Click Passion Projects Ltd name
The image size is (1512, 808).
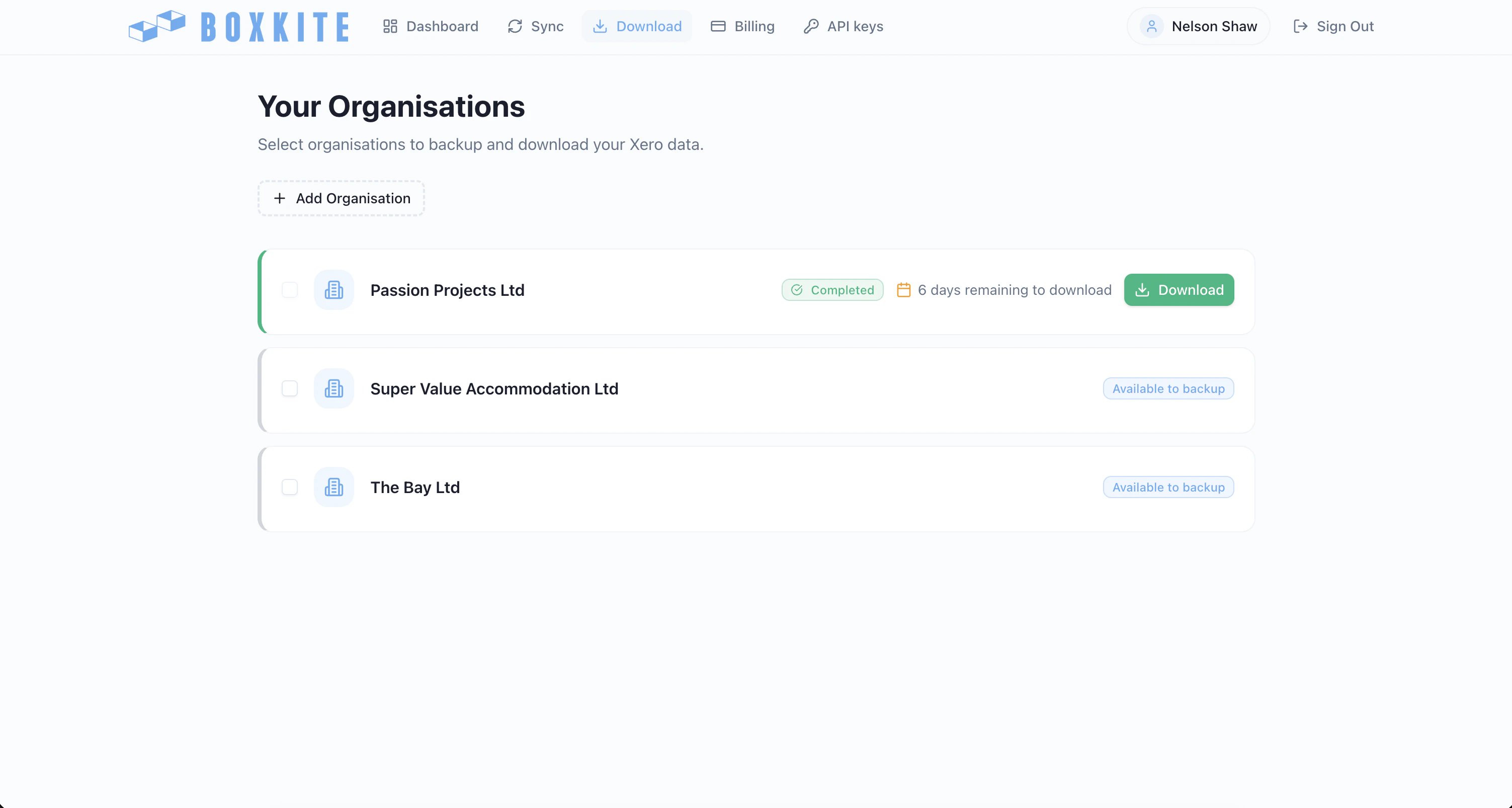point(447,290)
